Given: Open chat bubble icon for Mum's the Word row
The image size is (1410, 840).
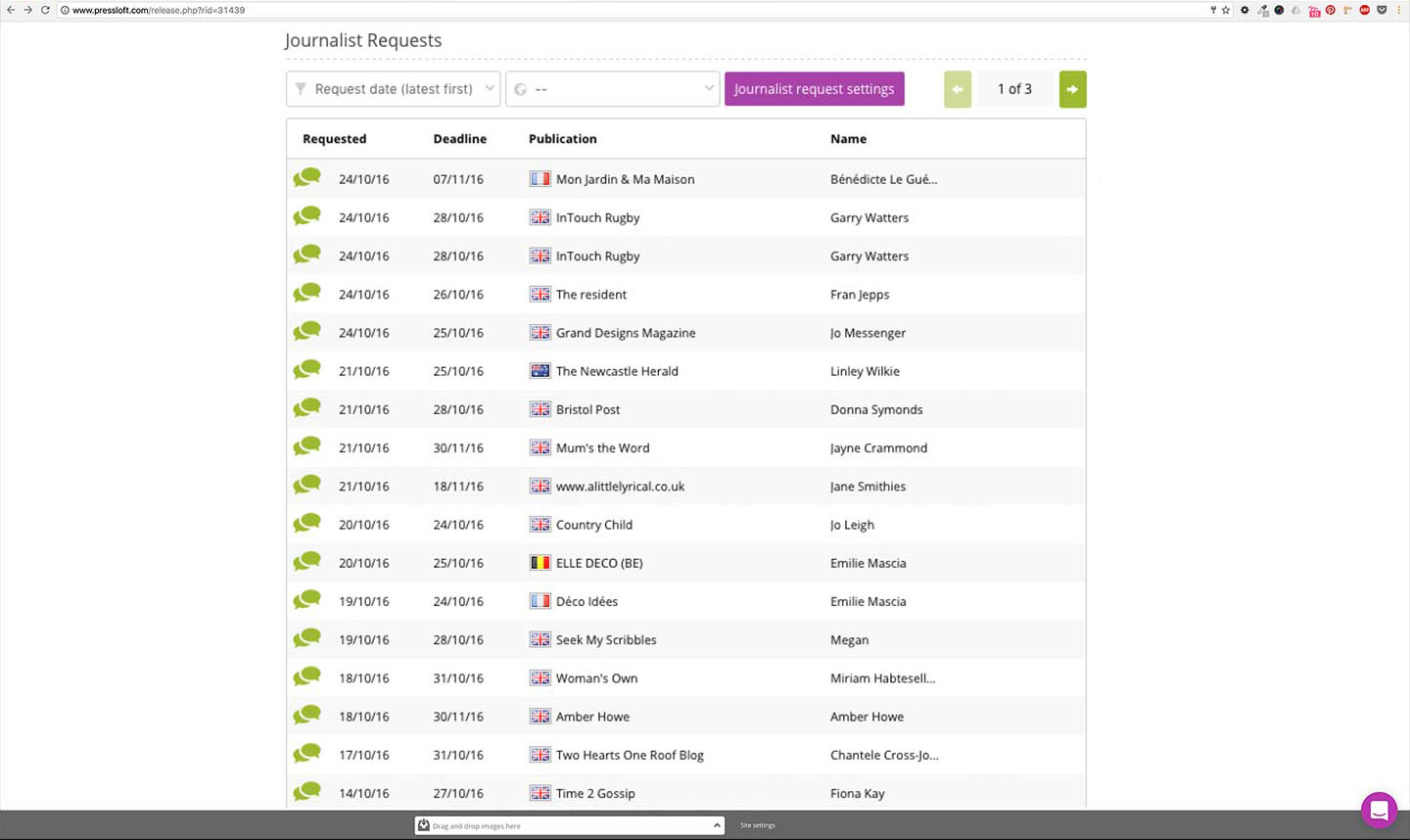Looking at the screenshot, I should (x=306, y=445).
